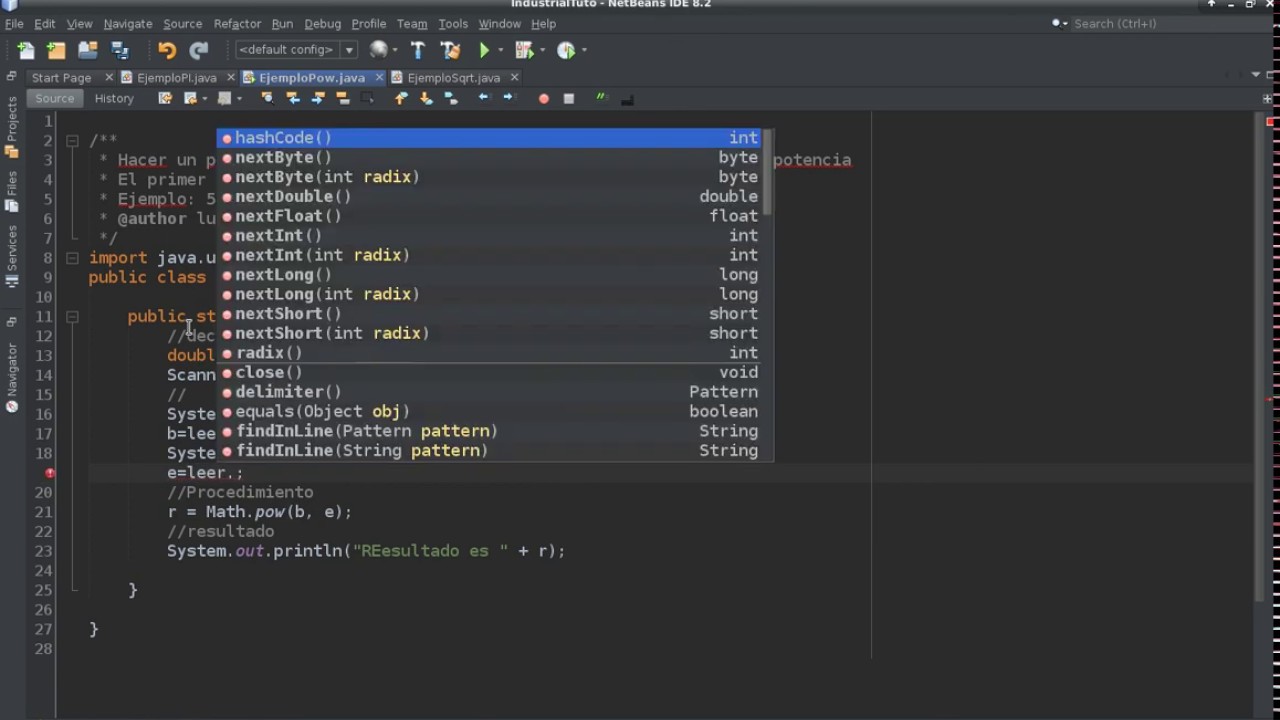Viewport: 1280px width, 720px height.
Task: Collapse the main method fold at line 11
Action: [x=72, y=317]
